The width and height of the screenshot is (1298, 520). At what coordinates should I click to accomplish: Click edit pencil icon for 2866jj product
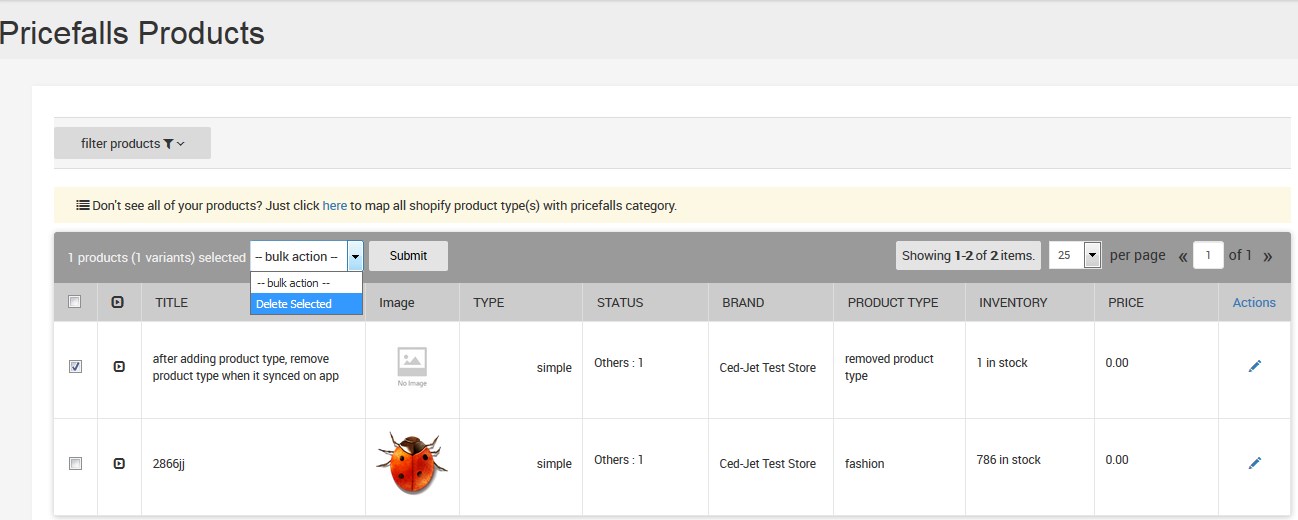click(x=1254, y=463)
